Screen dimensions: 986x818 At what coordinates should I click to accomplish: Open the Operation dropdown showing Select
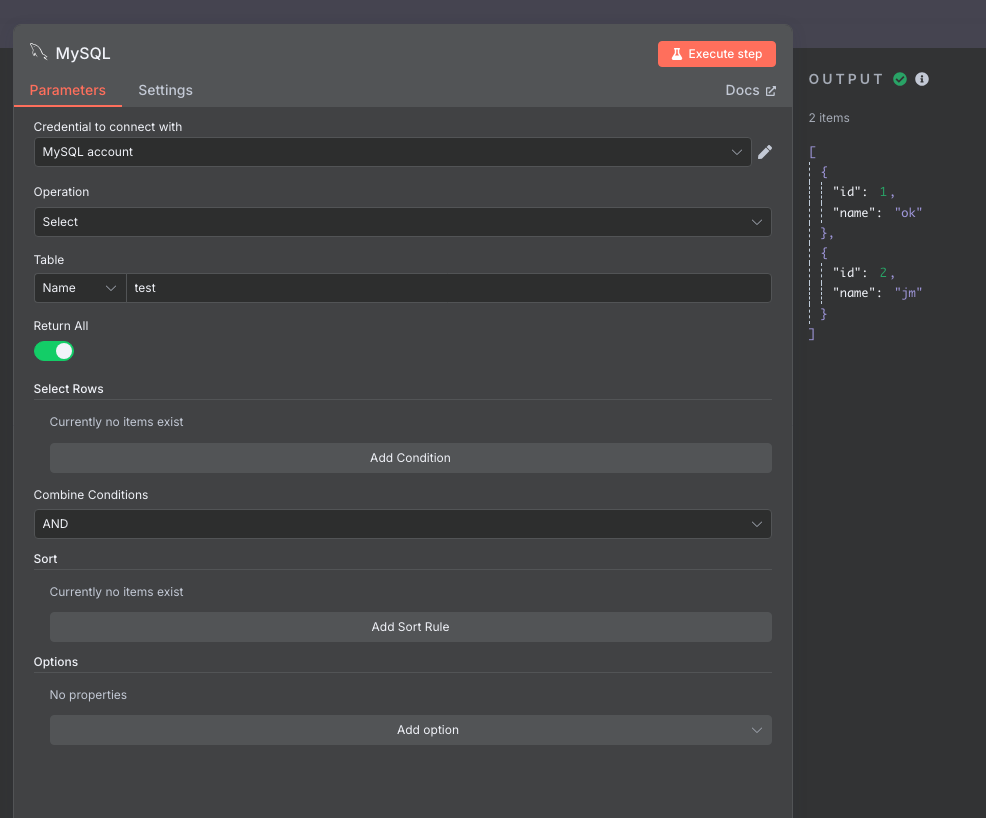(x=402, y=222)
